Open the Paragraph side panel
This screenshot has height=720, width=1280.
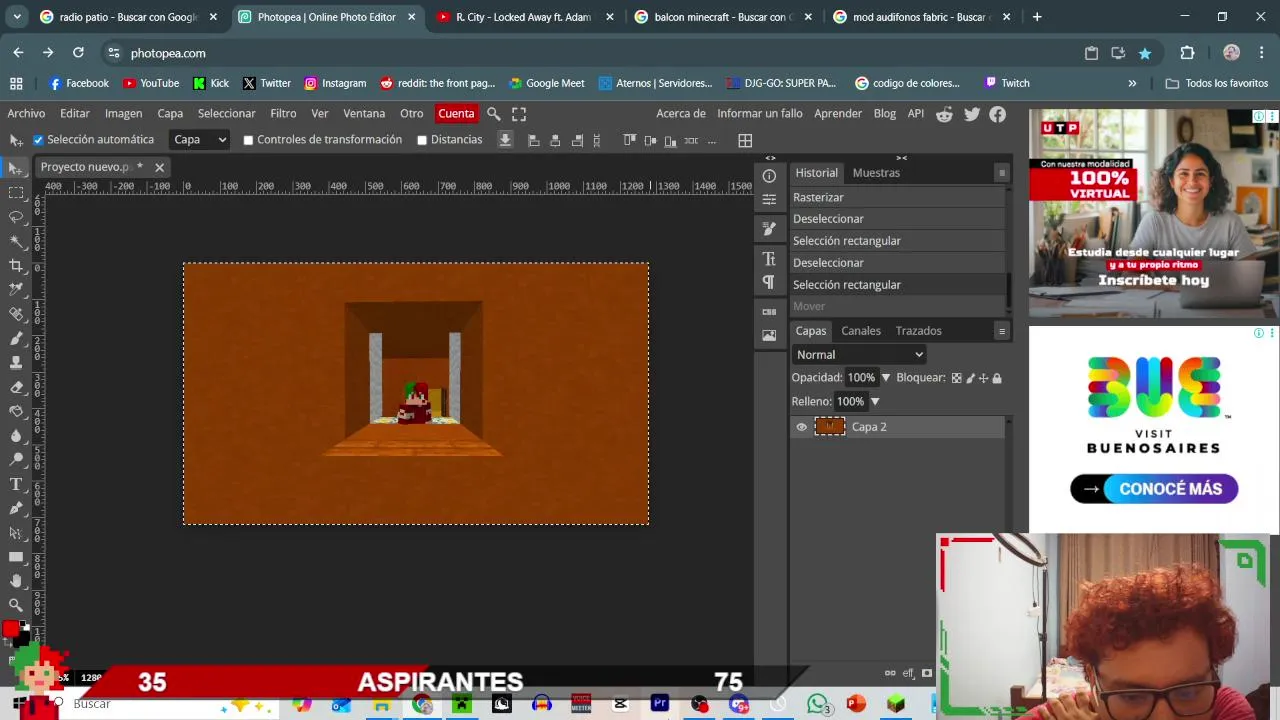pos(769,282)
